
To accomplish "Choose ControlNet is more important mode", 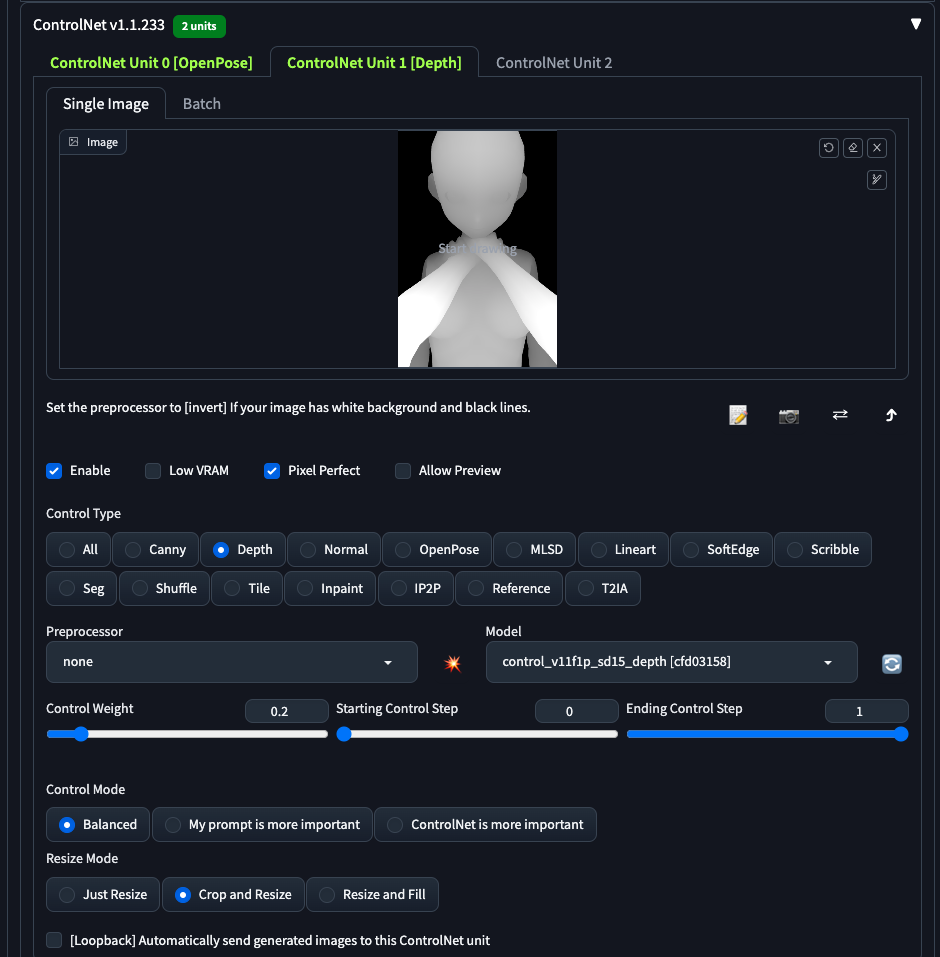I will 485,825.
